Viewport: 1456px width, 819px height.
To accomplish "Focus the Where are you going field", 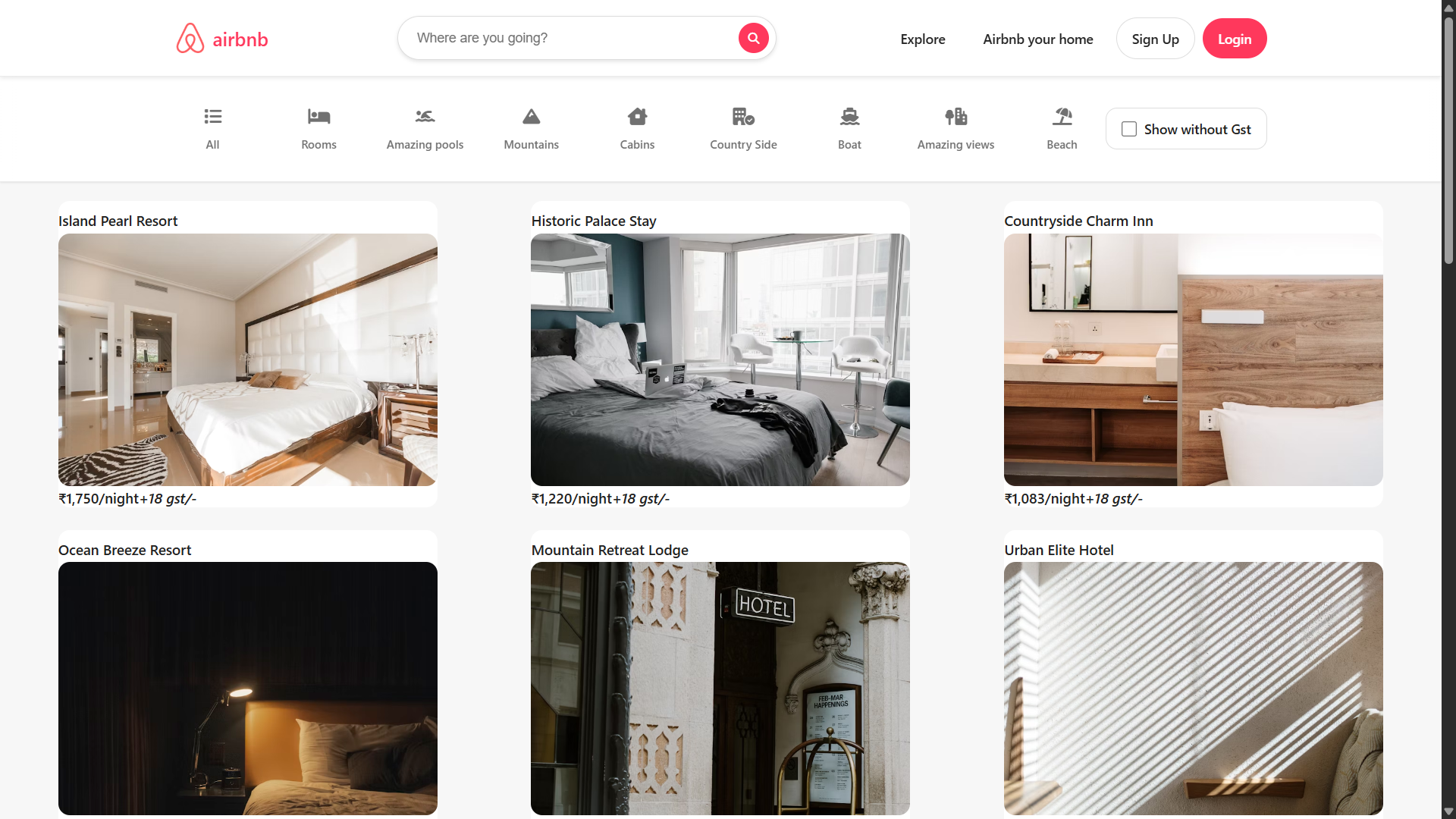I will click(569, 38).
